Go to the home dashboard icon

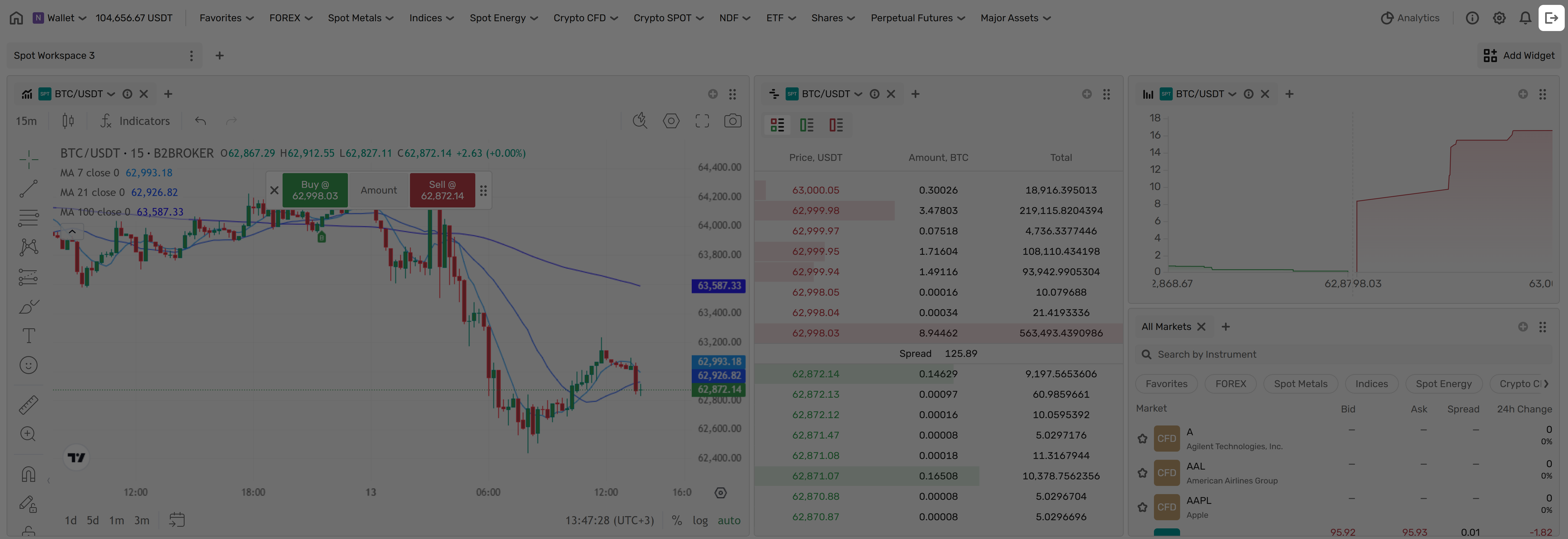pos(16,18)
